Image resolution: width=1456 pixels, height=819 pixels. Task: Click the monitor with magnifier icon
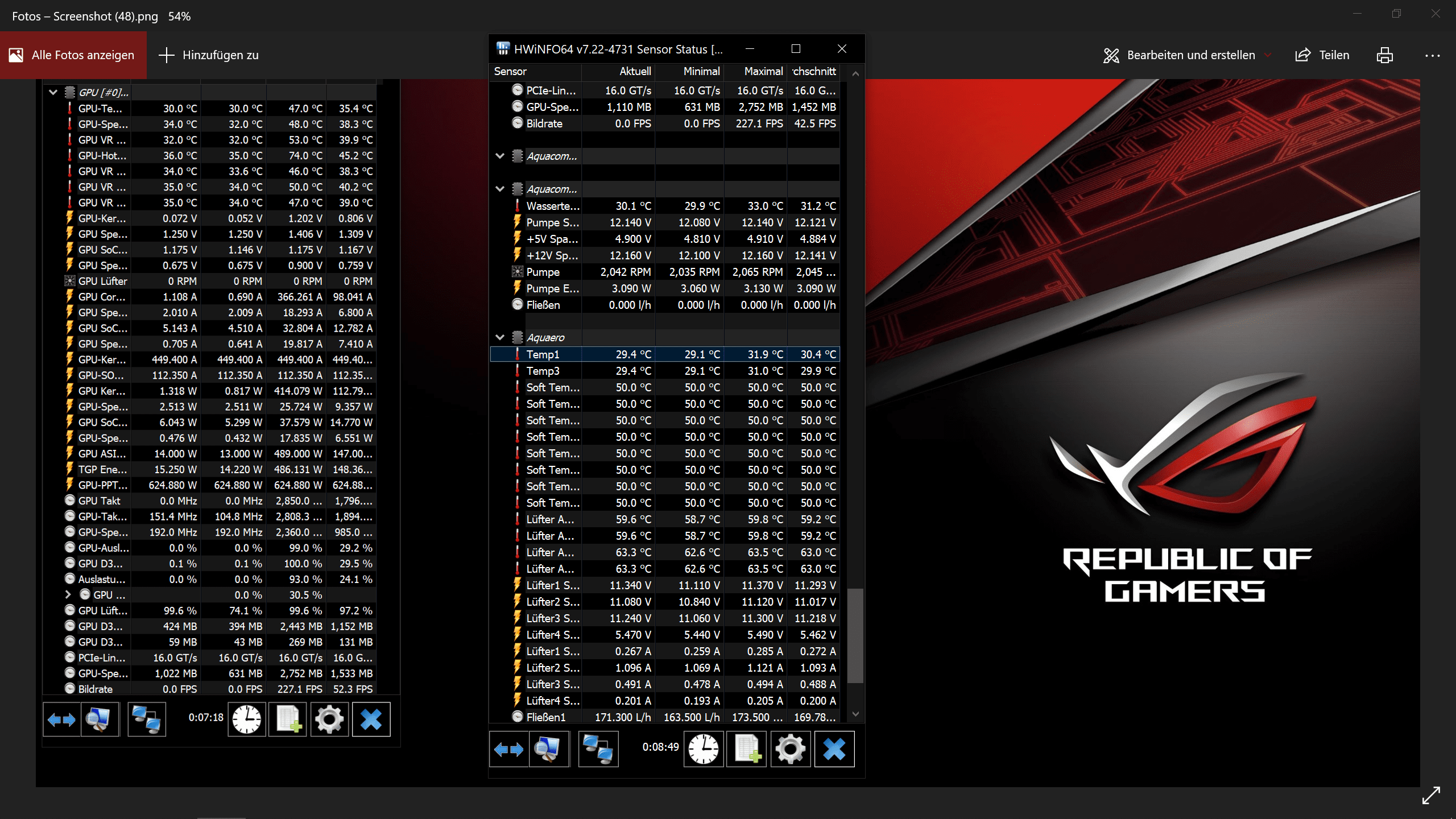click(548, 749)
